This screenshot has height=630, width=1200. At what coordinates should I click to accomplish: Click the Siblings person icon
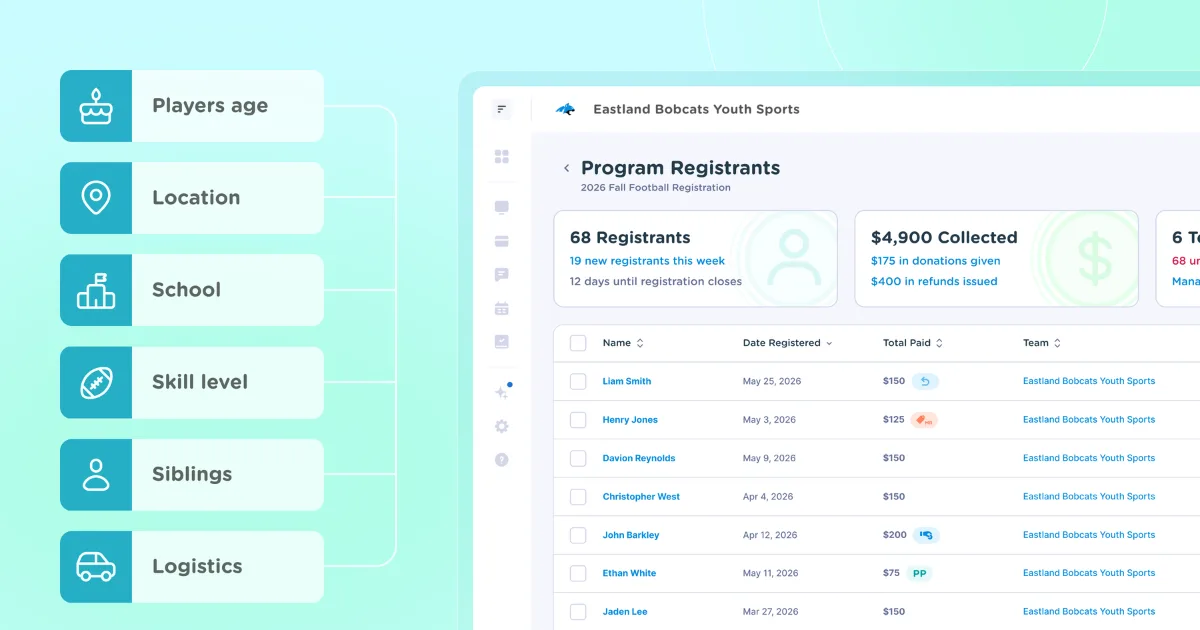(x=96, y=474)
